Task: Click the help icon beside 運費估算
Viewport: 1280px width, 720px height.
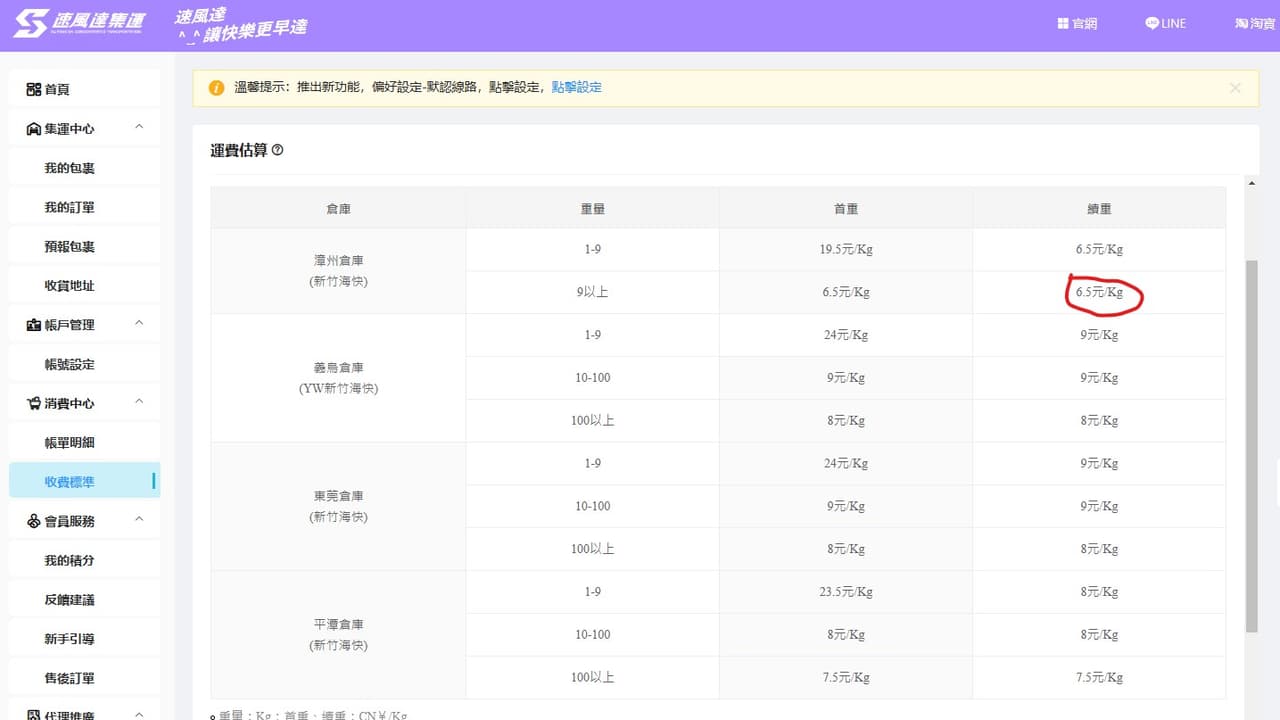Action: click(x=277, y=150)
